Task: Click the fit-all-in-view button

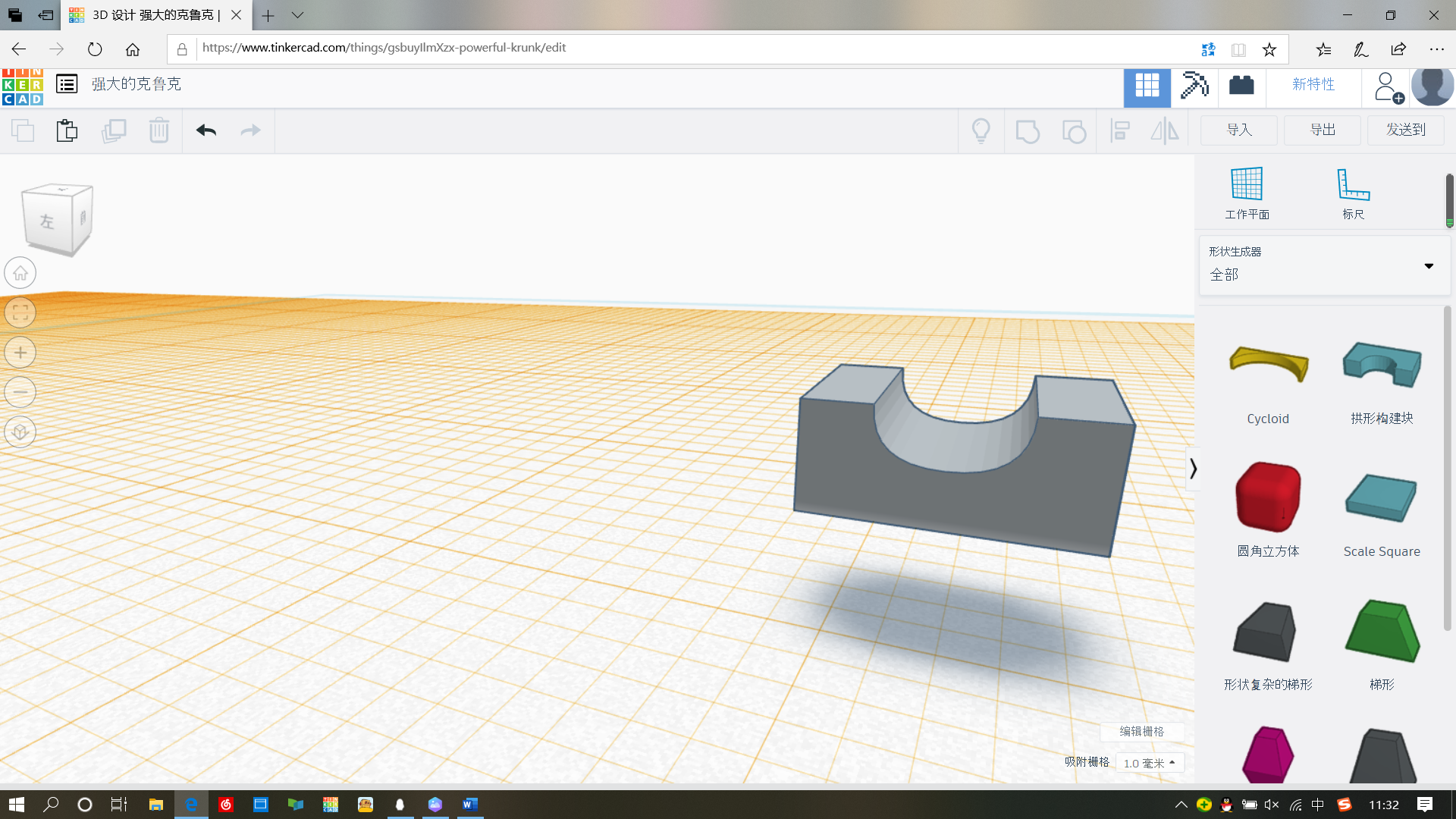Action: click(20, 312)
